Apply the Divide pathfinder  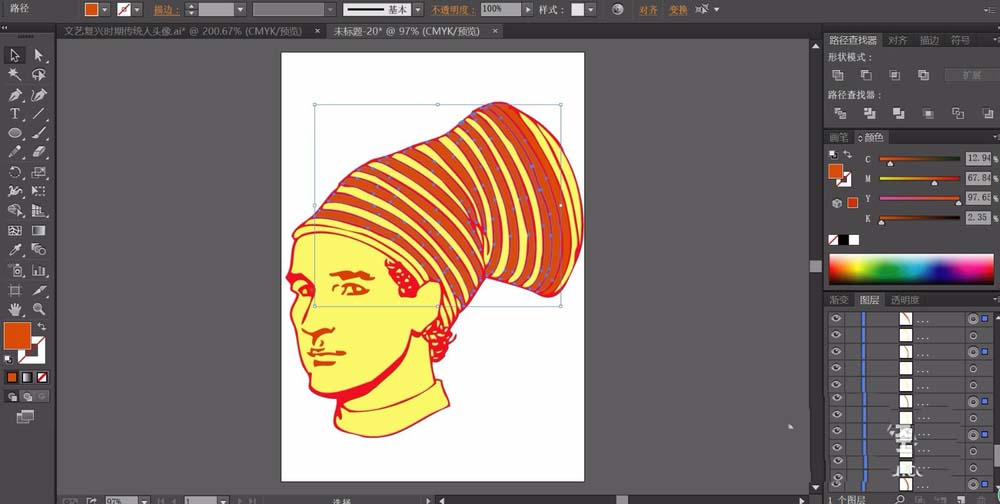pos(840,114)
